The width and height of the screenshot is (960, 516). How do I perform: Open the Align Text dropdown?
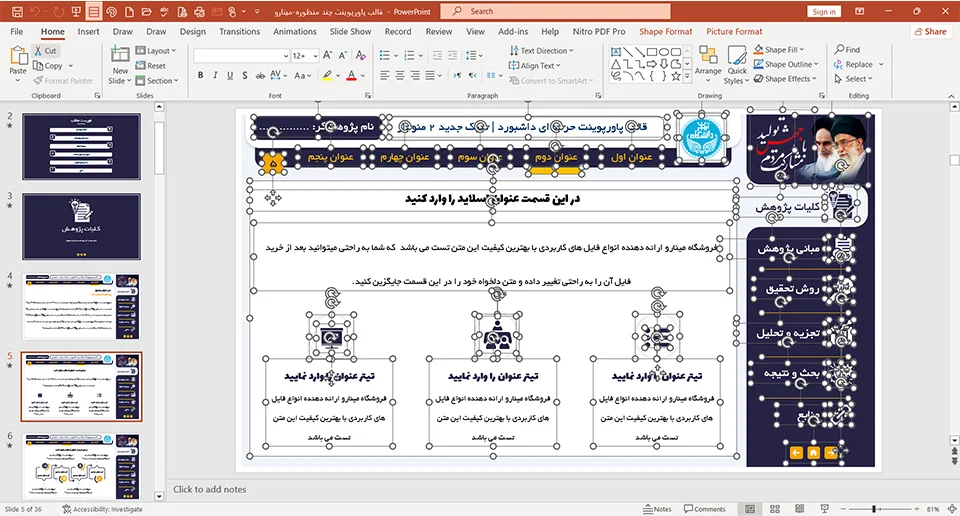click(x=534, y=65)
